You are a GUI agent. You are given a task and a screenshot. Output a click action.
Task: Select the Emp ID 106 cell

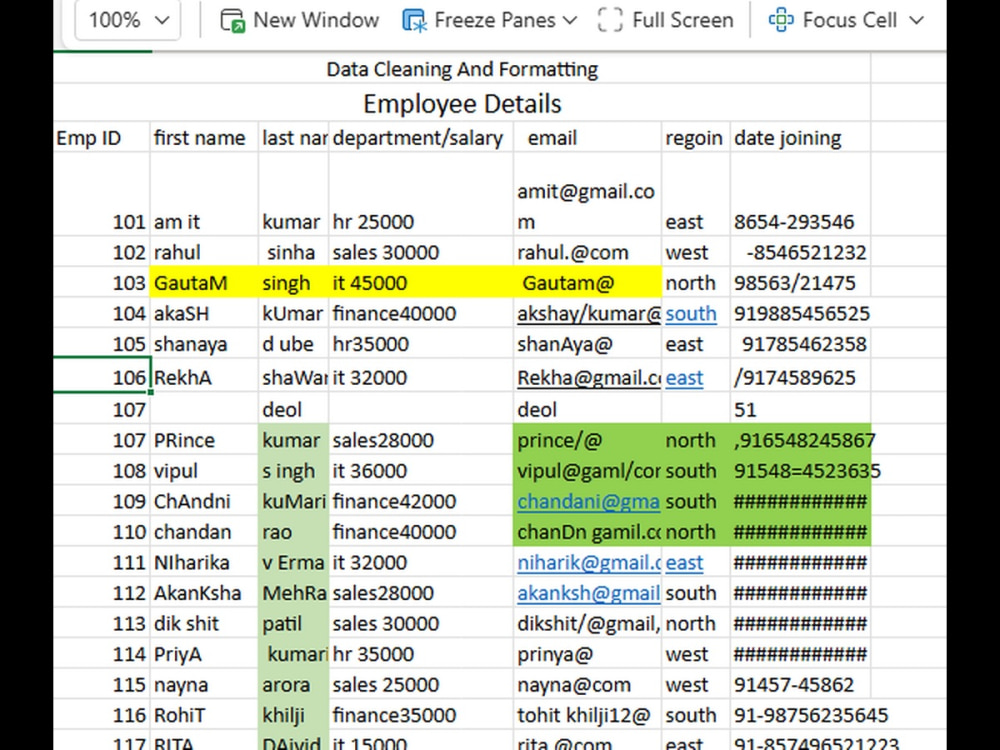coord(101,377)
